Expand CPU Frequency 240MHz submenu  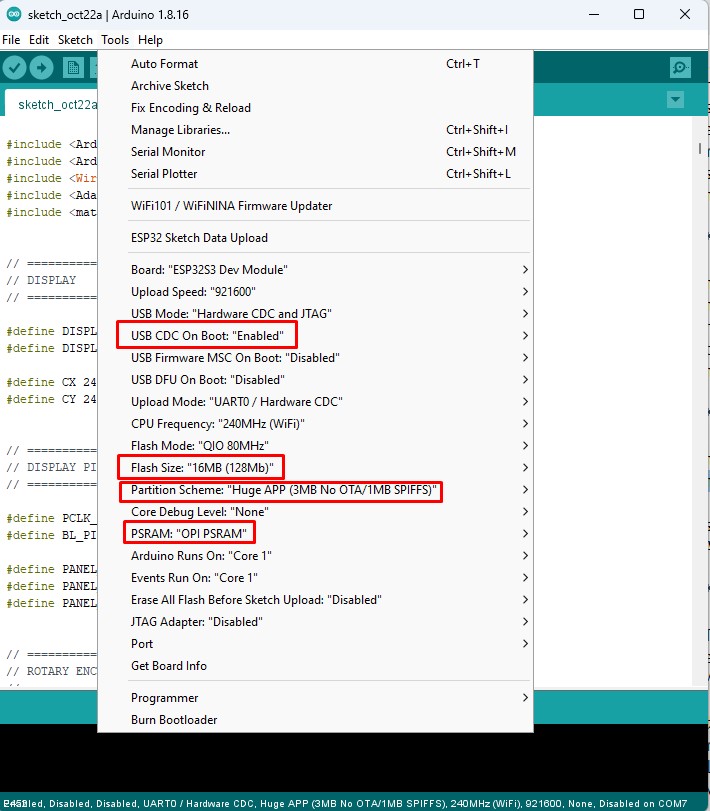[315, 424]
